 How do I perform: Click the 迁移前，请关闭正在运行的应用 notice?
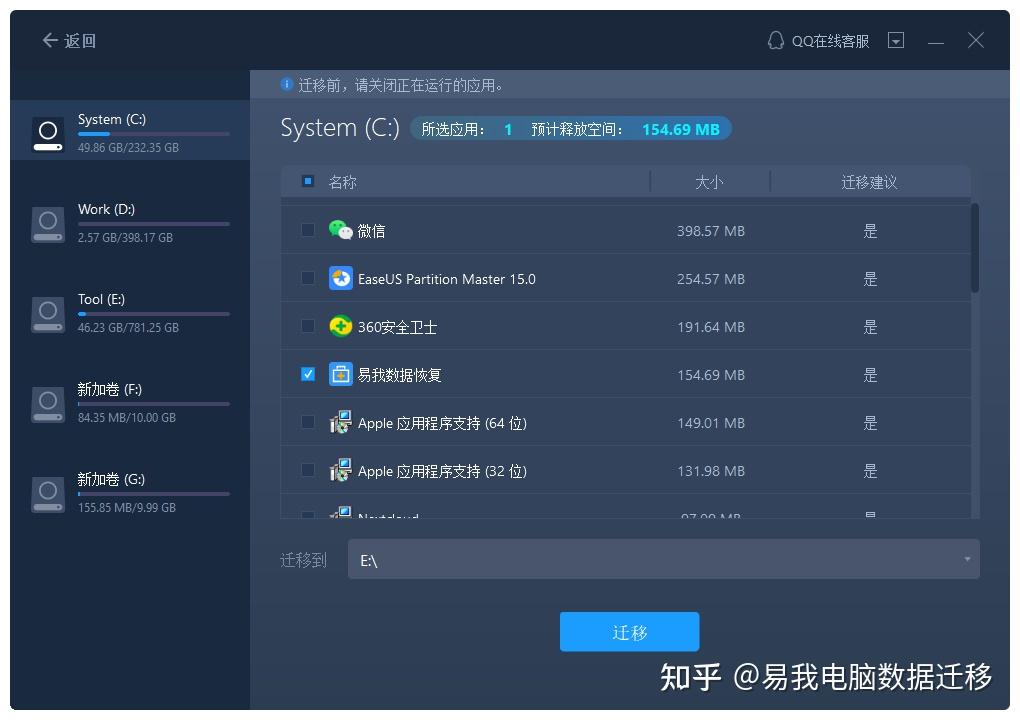(400, 85)
